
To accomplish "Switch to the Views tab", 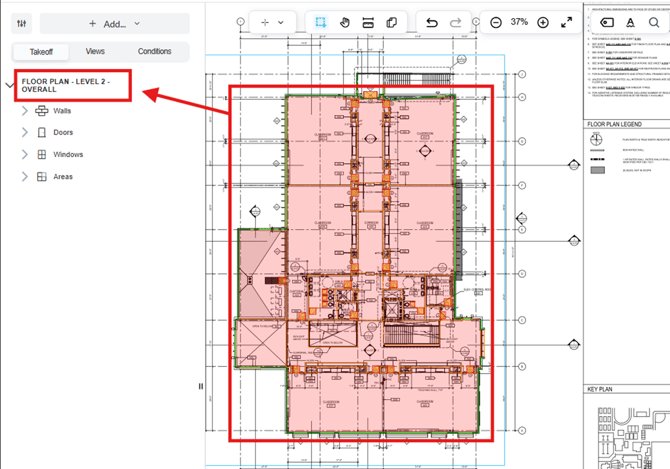I will [x=95, y=51].
